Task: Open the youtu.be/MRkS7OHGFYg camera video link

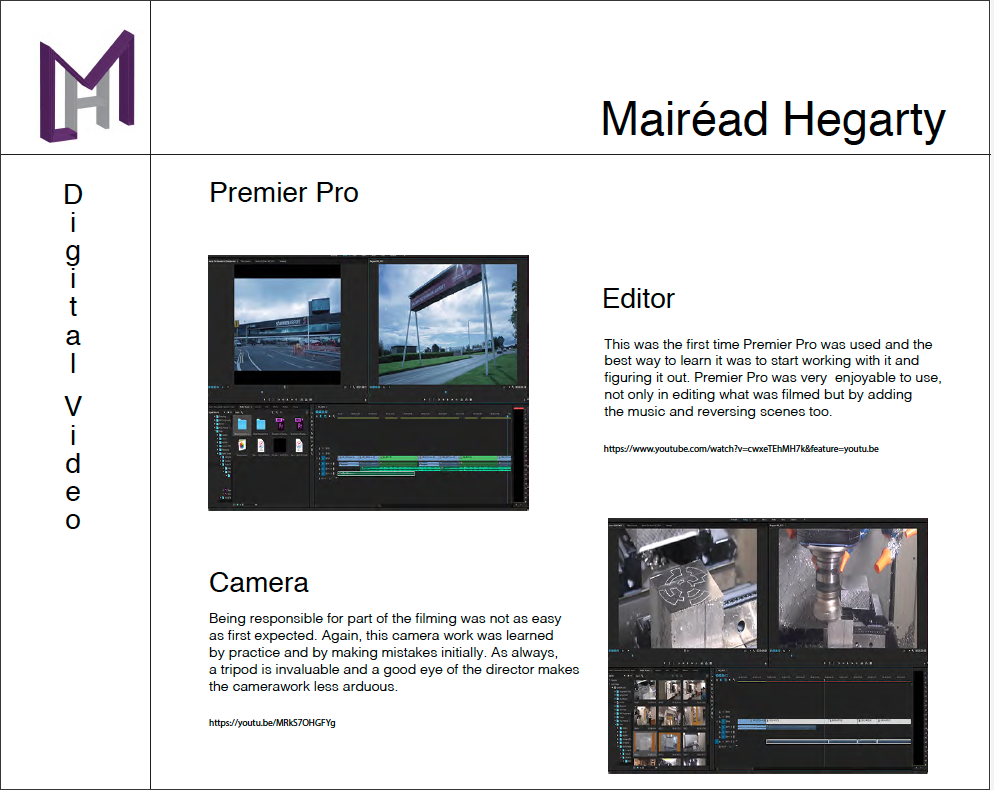Action: click(272, 723)
